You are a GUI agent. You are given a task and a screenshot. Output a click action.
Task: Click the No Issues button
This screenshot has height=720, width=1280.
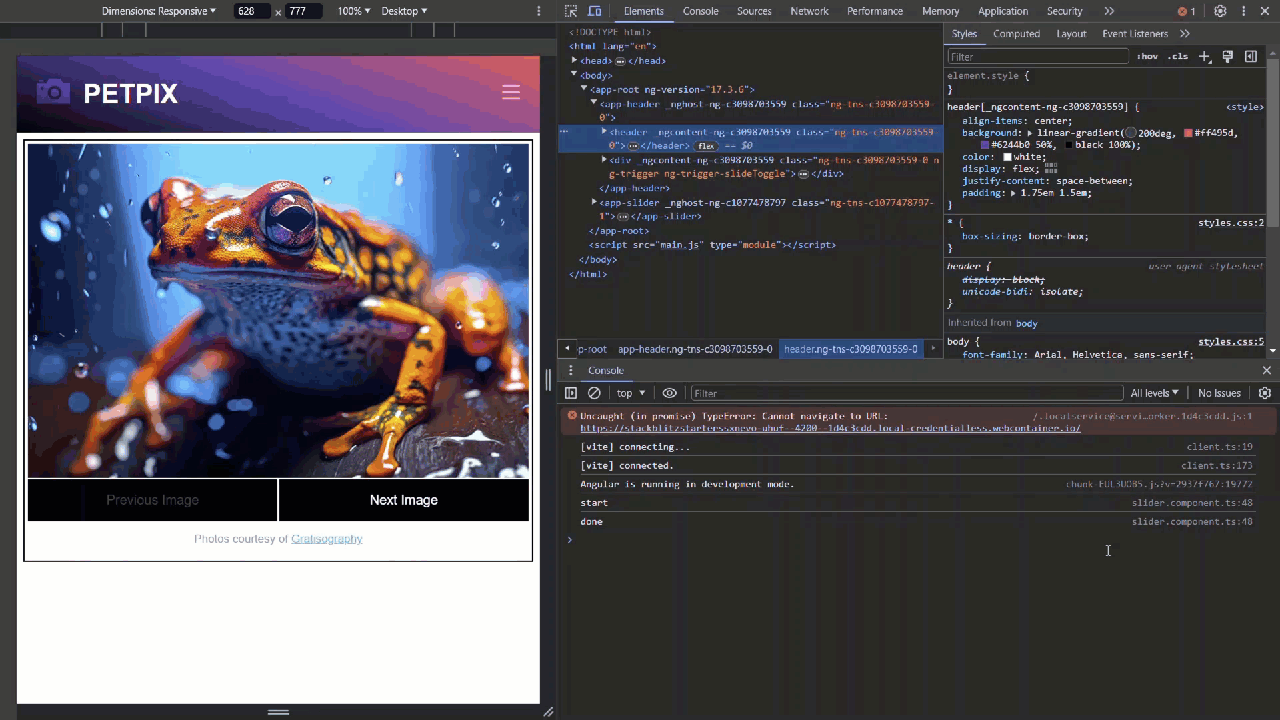pyautogui.click(x=1219, y=393)
